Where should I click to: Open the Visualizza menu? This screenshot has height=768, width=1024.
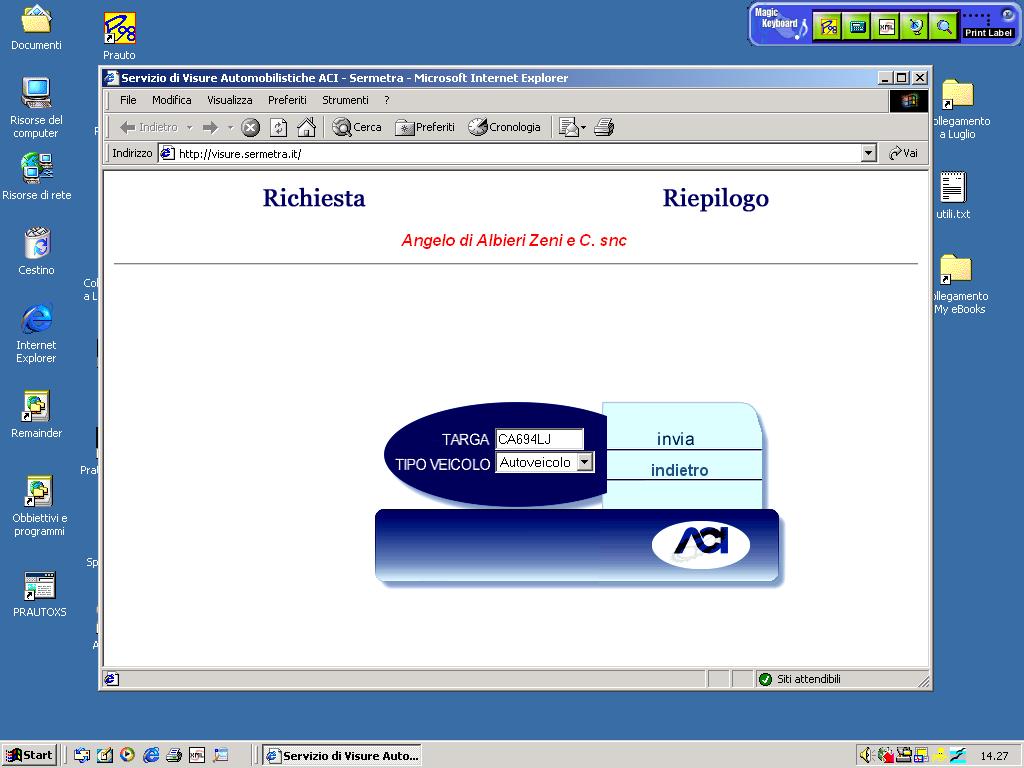[x=230, y=100]
